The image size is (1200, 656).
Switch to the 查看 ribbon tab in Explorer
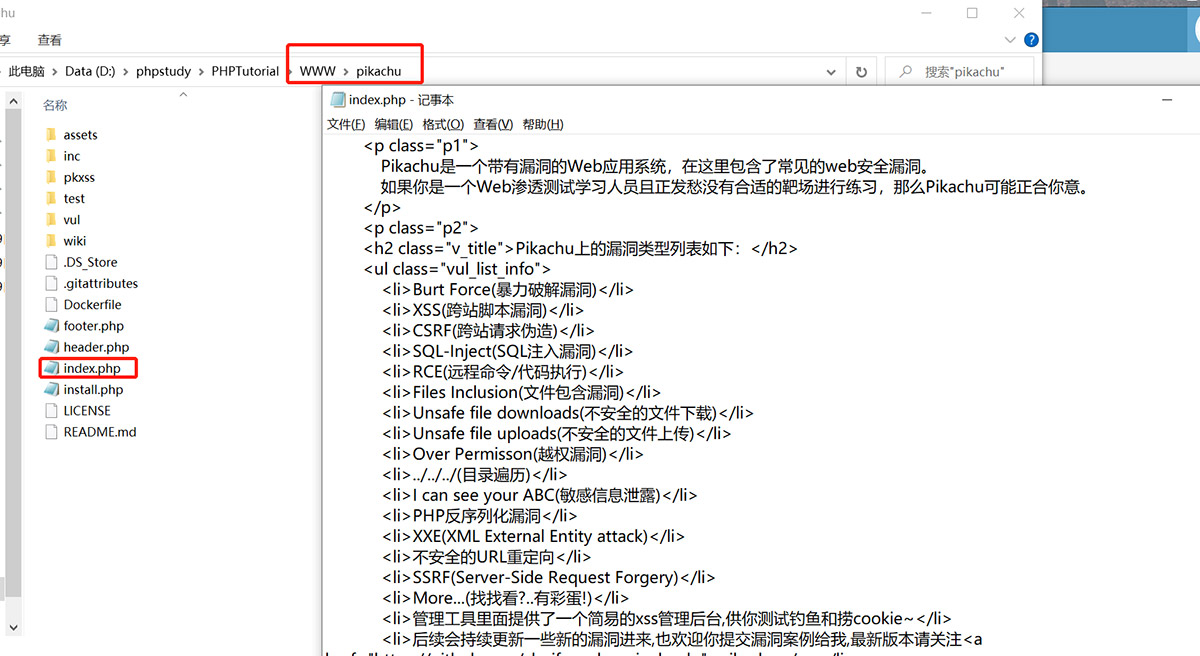click(x=49, y=40)
